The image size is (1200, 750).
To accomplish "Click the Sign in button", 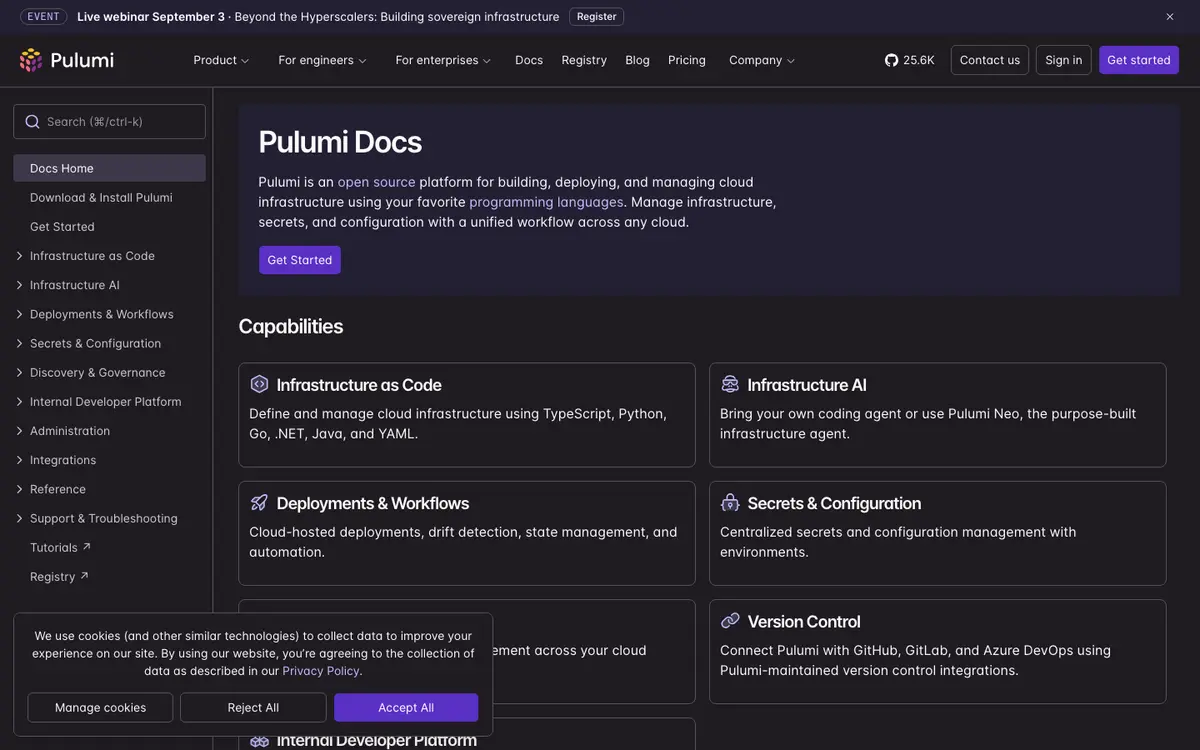I will [1064, 60].
